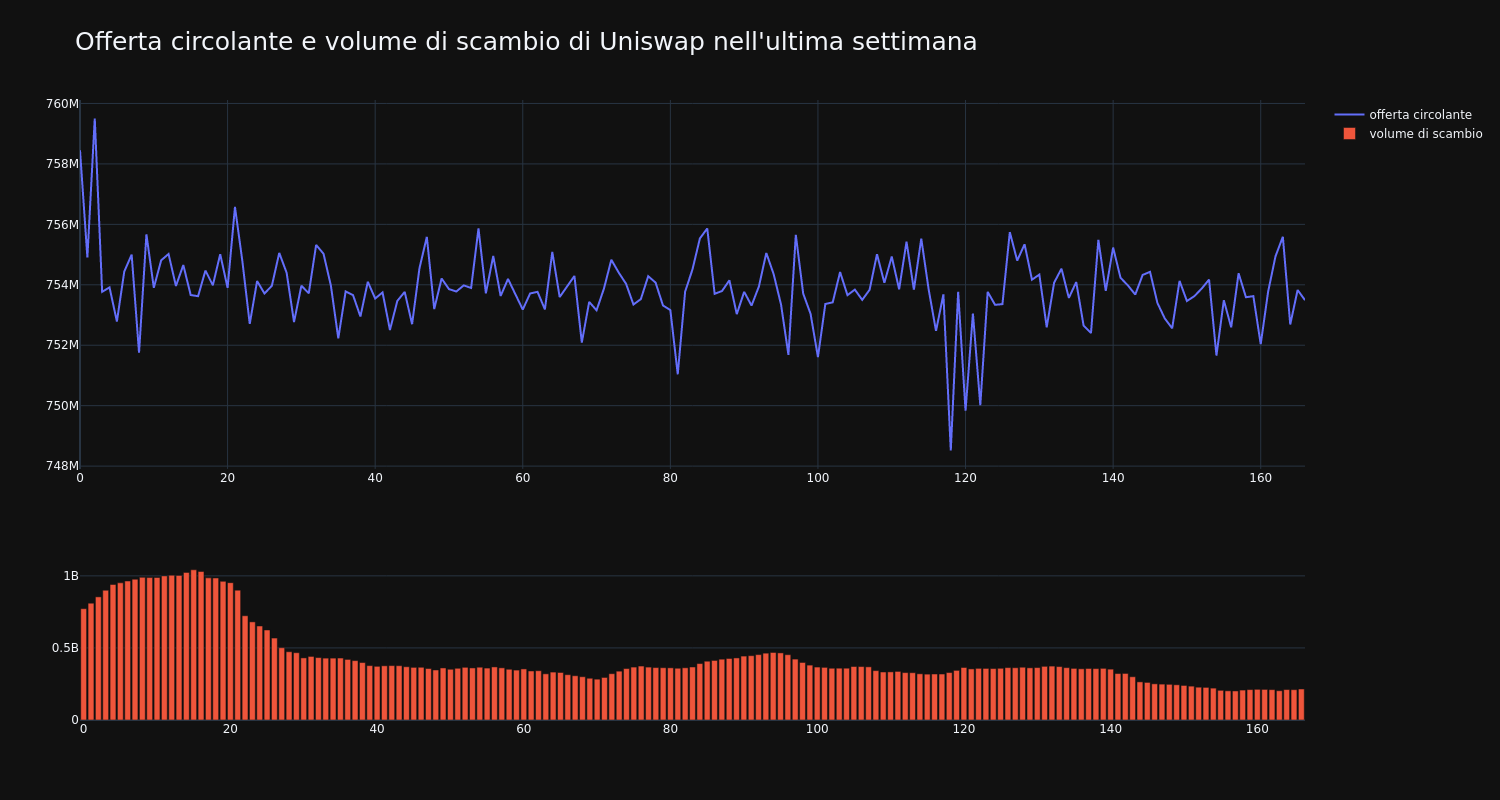This screenshot has width=1500, height=800.
Task: Click x-axis label 160 under bar chart
Action: [1257, 729]
